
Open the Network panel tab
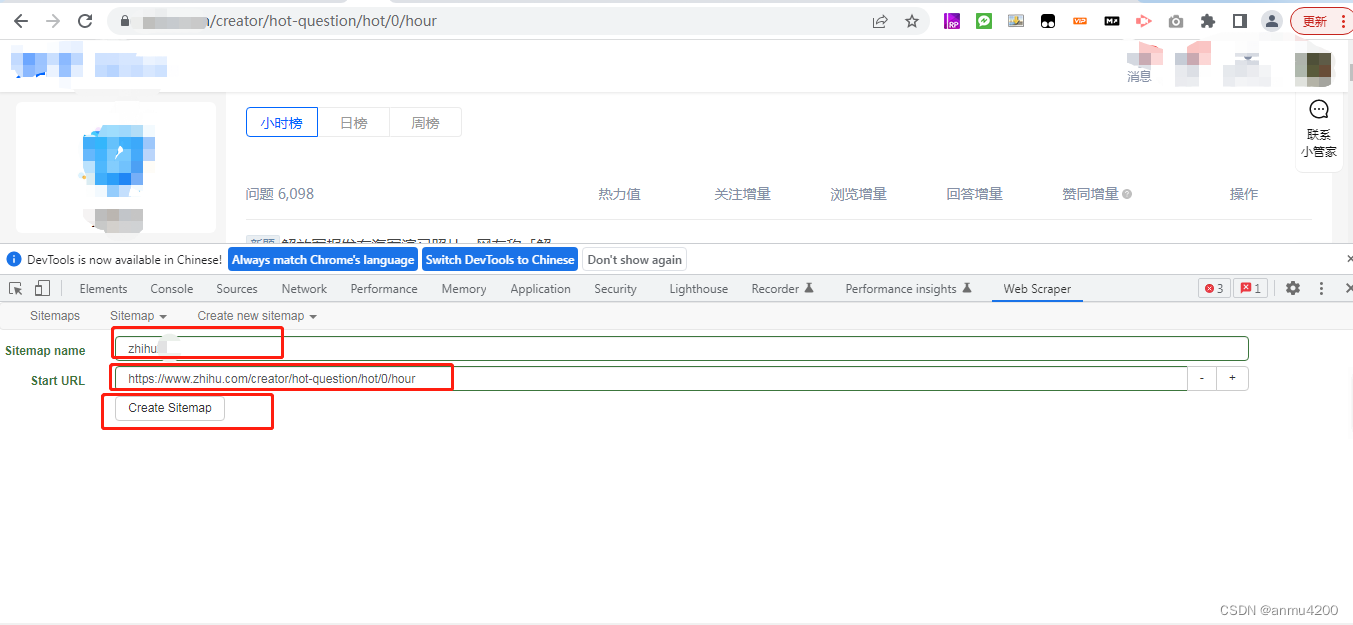[x=304, y=289]
